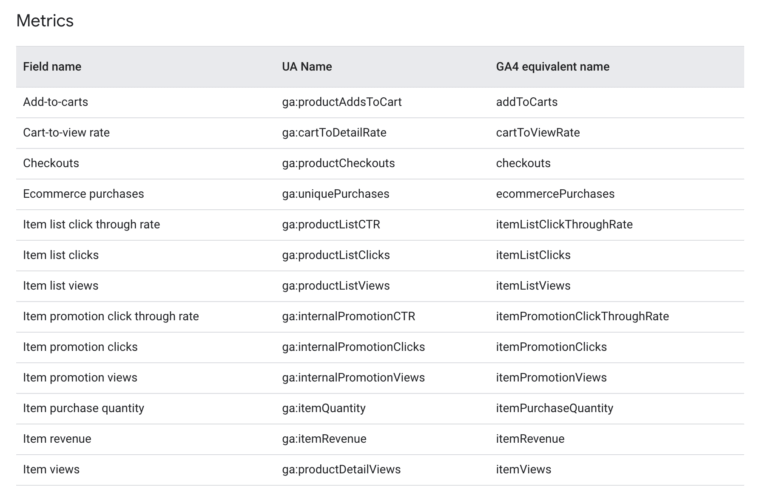Screen dimensions: 768x501
Task: Click the Item list click through rate cell
Action: pyautogui.click(x=91, y=225)
